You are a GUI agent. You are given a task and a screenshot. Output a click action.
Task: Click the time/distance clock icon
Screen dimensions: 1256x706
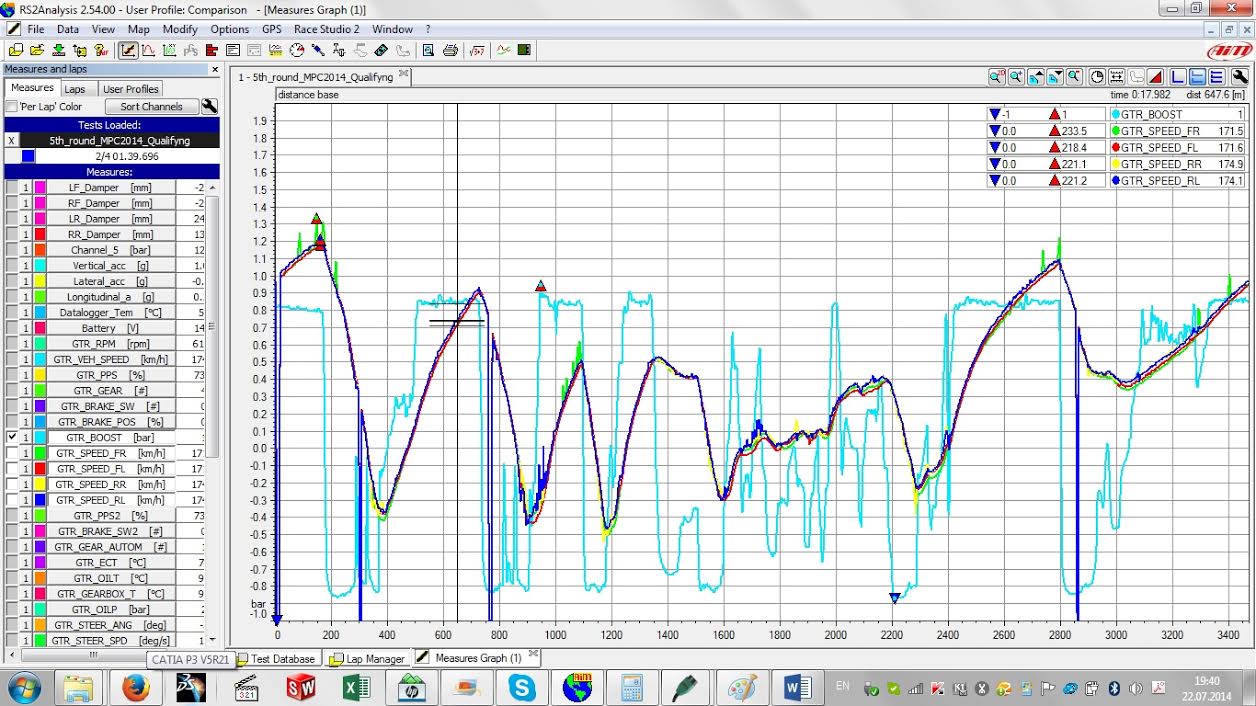point(1097,76)
